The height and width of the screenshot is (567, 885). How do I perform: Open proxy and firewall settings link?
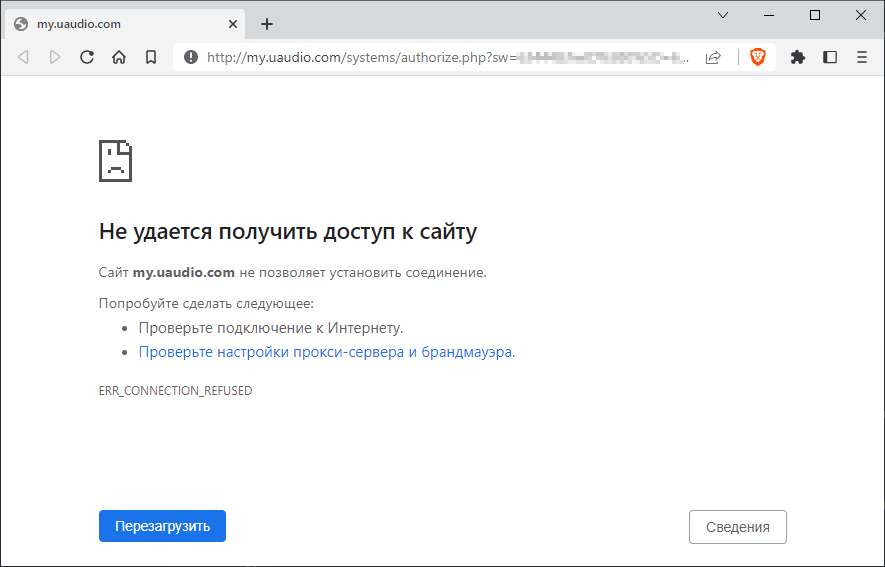tap(326, 352)
